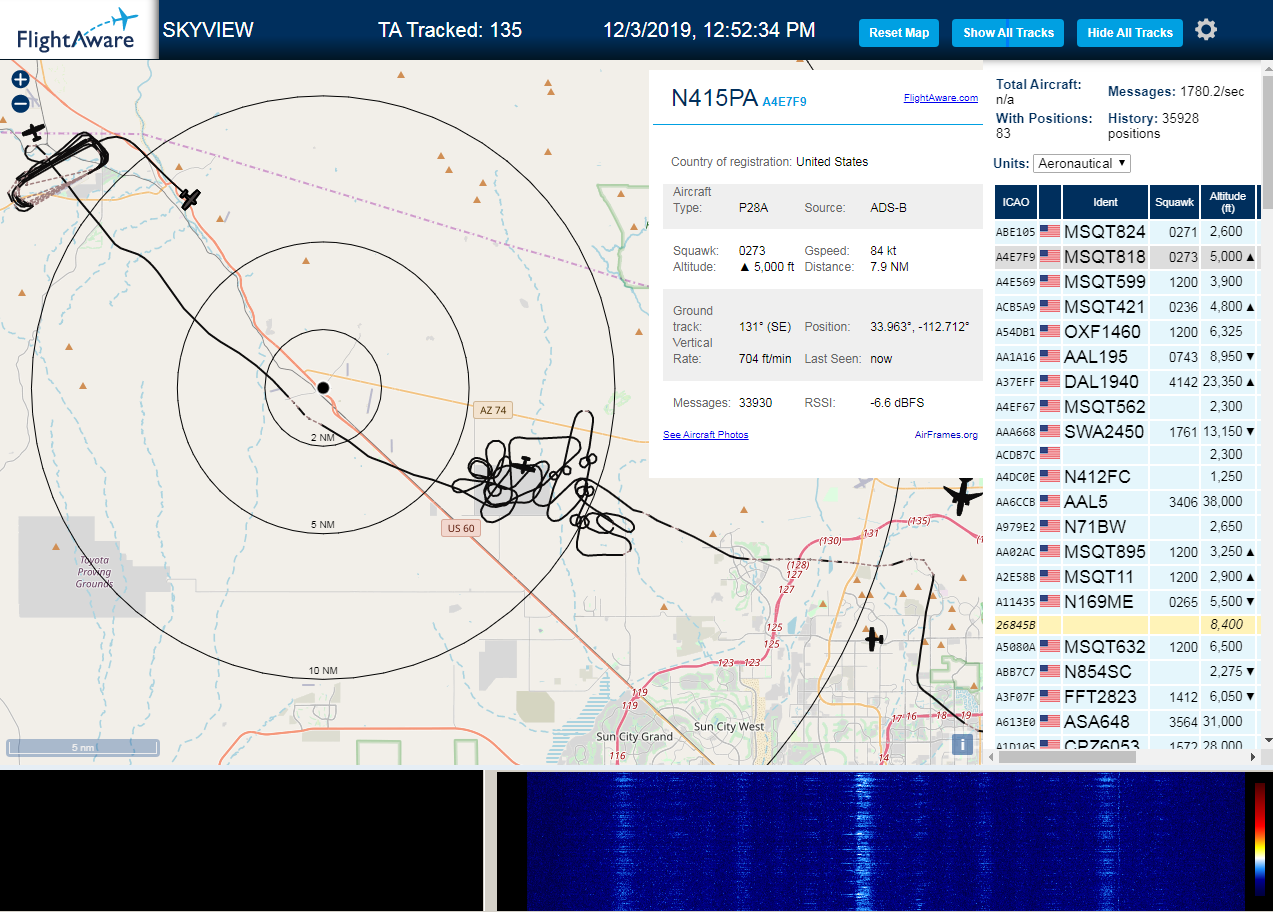Click the FlightAware logo
This screenshot has height=913, width=1273.
[x=78, y=30]
